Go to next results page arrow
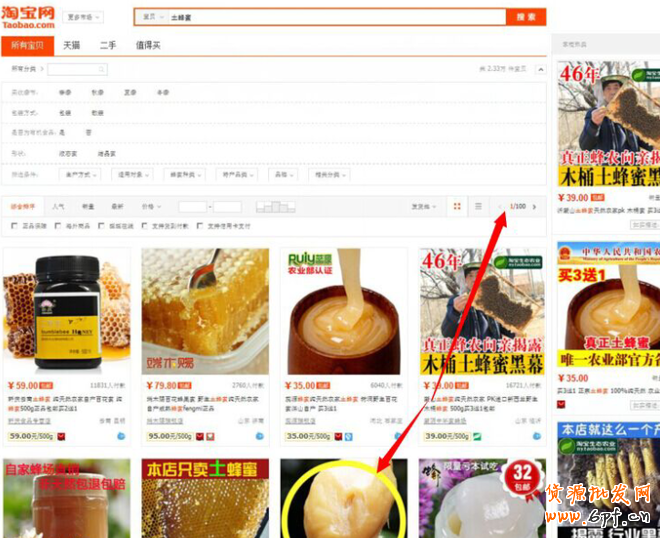This screenshot has height=538, width=660. [x=535, y=207]
